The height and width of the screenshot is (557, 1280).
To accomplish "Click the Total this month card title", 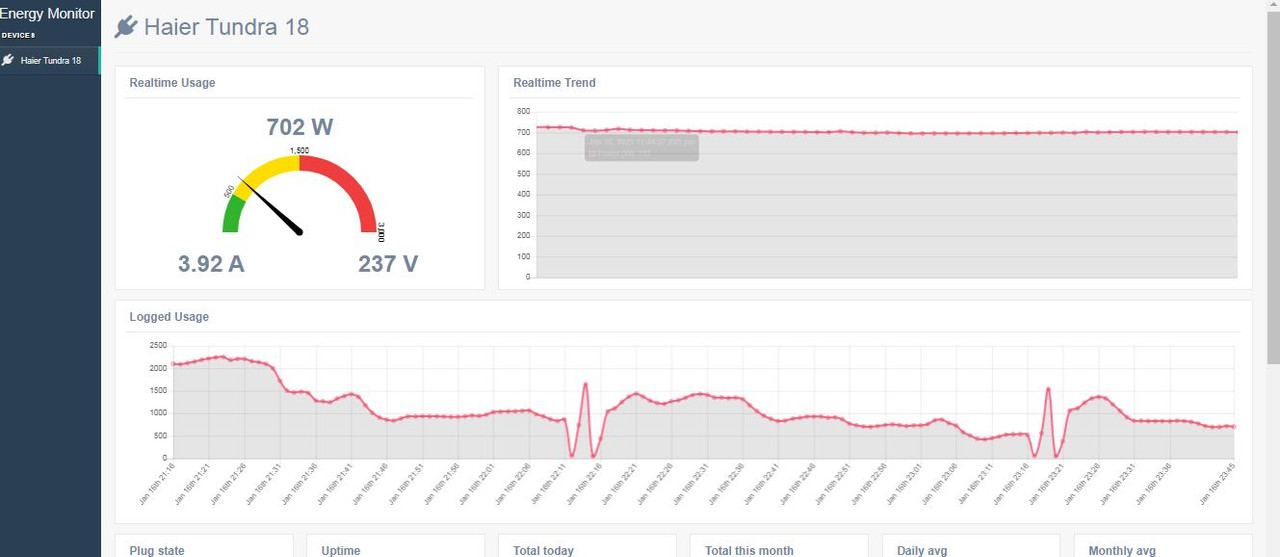I will pos(749,550).
